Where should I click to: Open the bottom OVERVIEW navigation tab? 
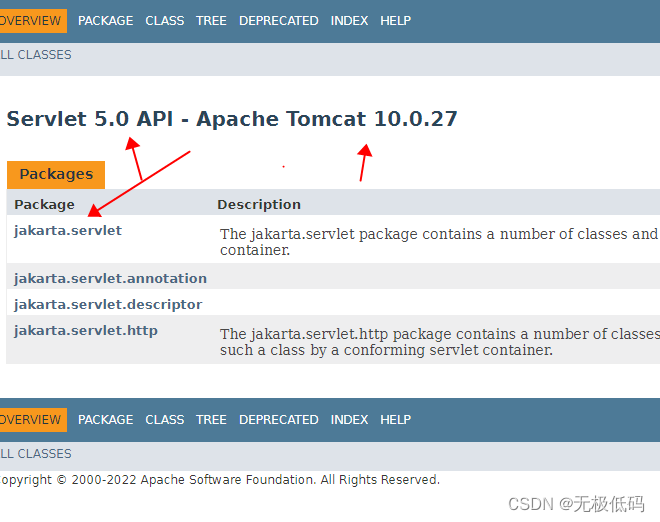33,420
